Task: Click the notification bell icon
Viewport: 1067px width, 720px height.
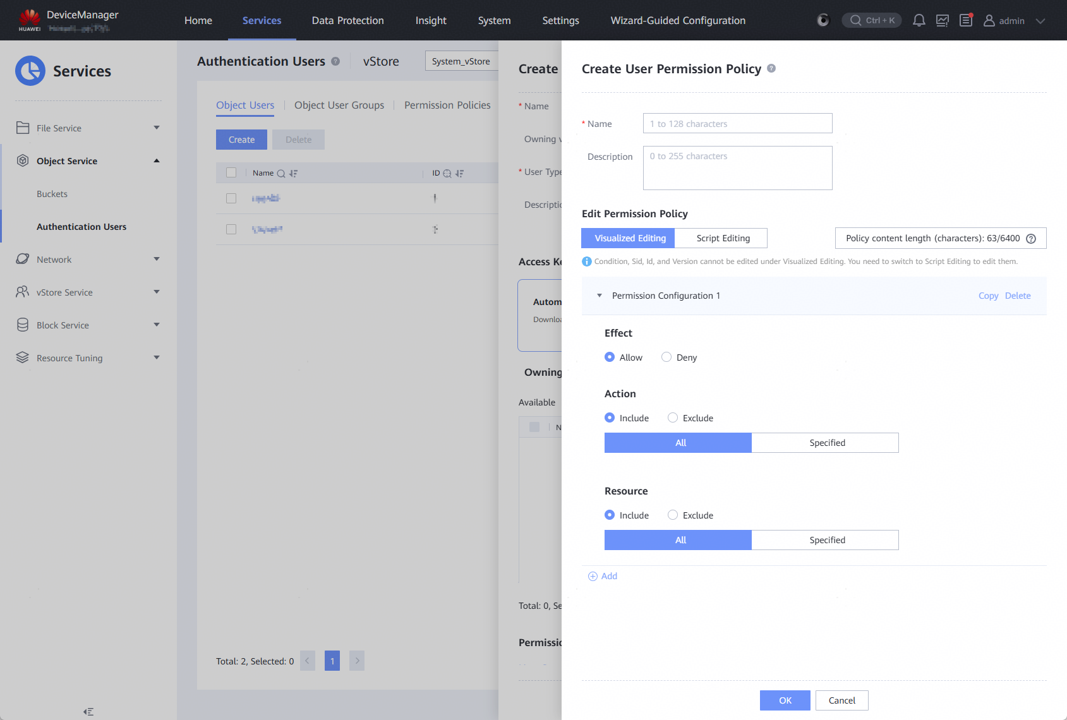Action: (x=918, y=20)
